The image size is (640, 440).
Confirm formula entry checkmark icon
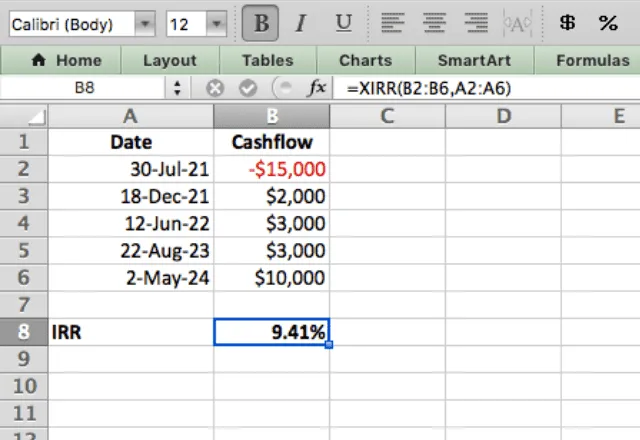(248, 88)
